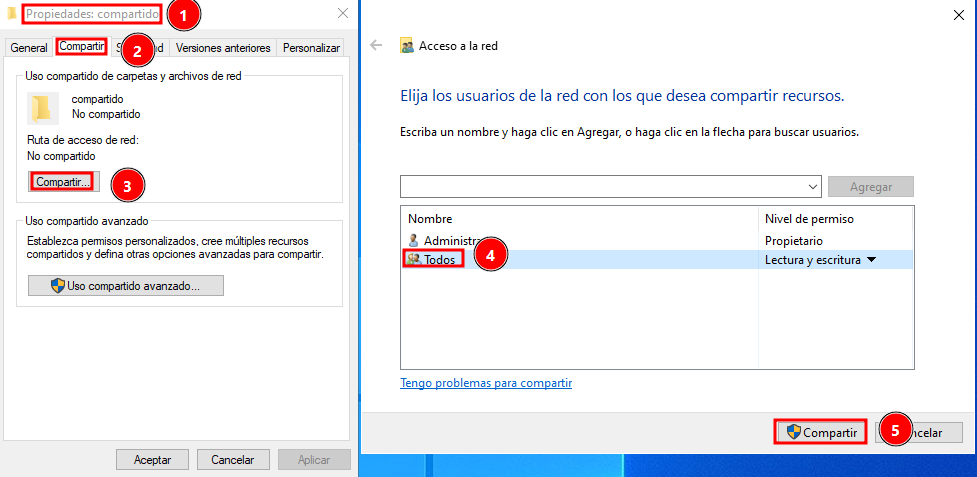Viewport: 977px width, 477px height.
Task: Click the Compartir button with shield
Action: pyautogui.click(x=821, y=432)
